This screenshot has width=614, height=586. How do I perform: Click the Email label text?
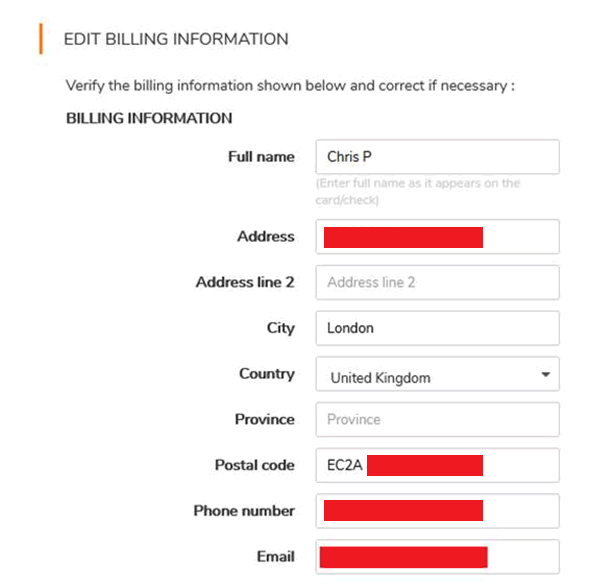point(276,557)
